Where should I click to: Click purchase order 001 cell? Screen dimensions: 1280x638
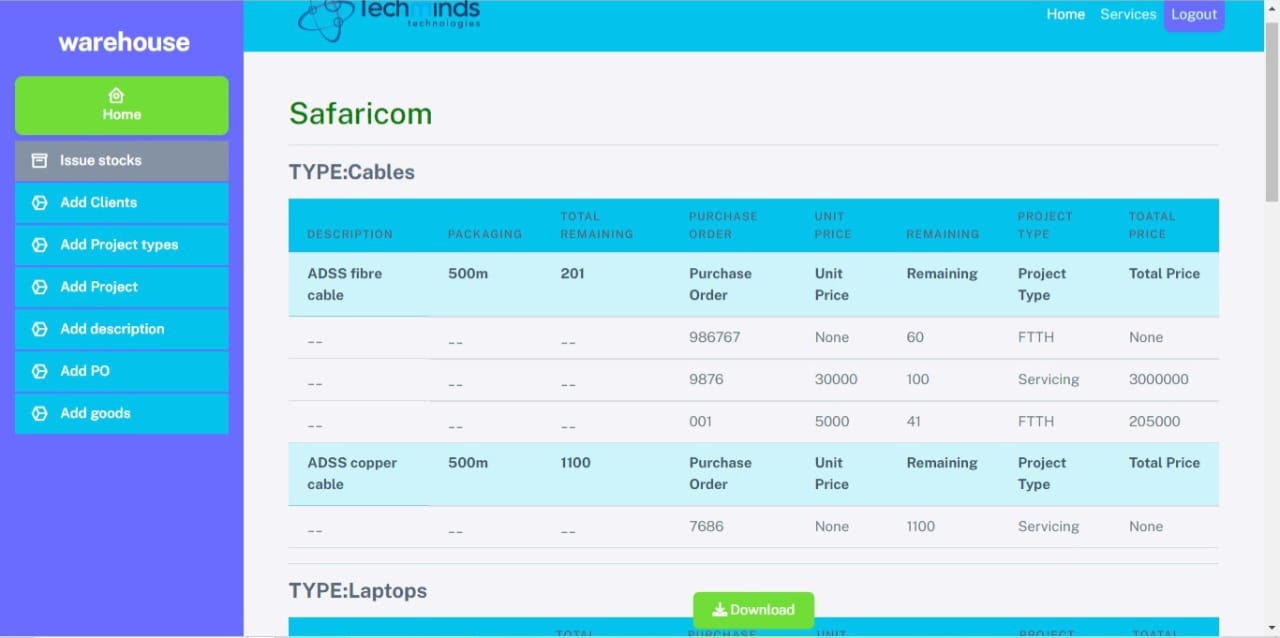701,421
